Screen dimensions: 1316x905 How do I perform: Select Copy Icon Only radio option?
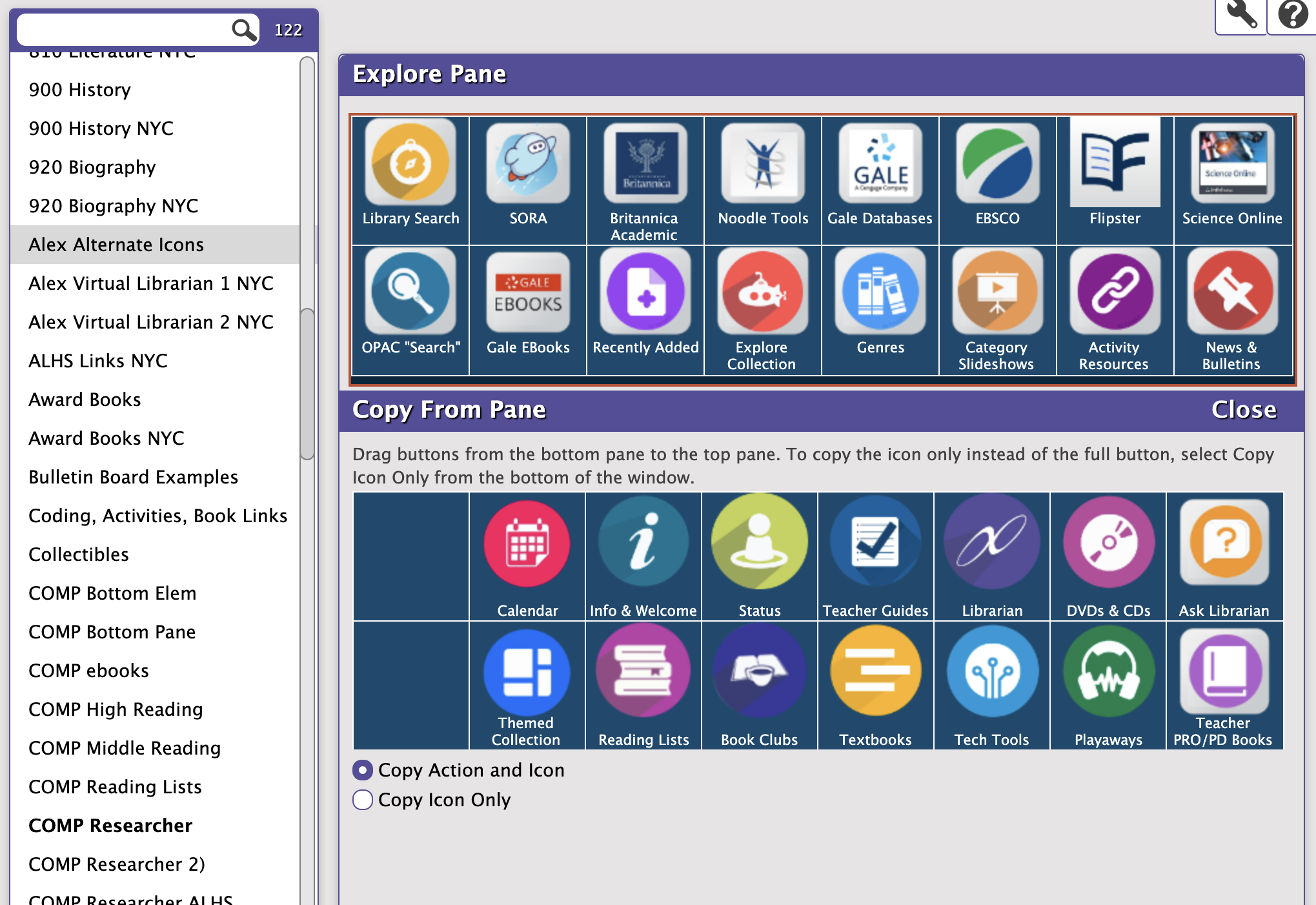363,800
